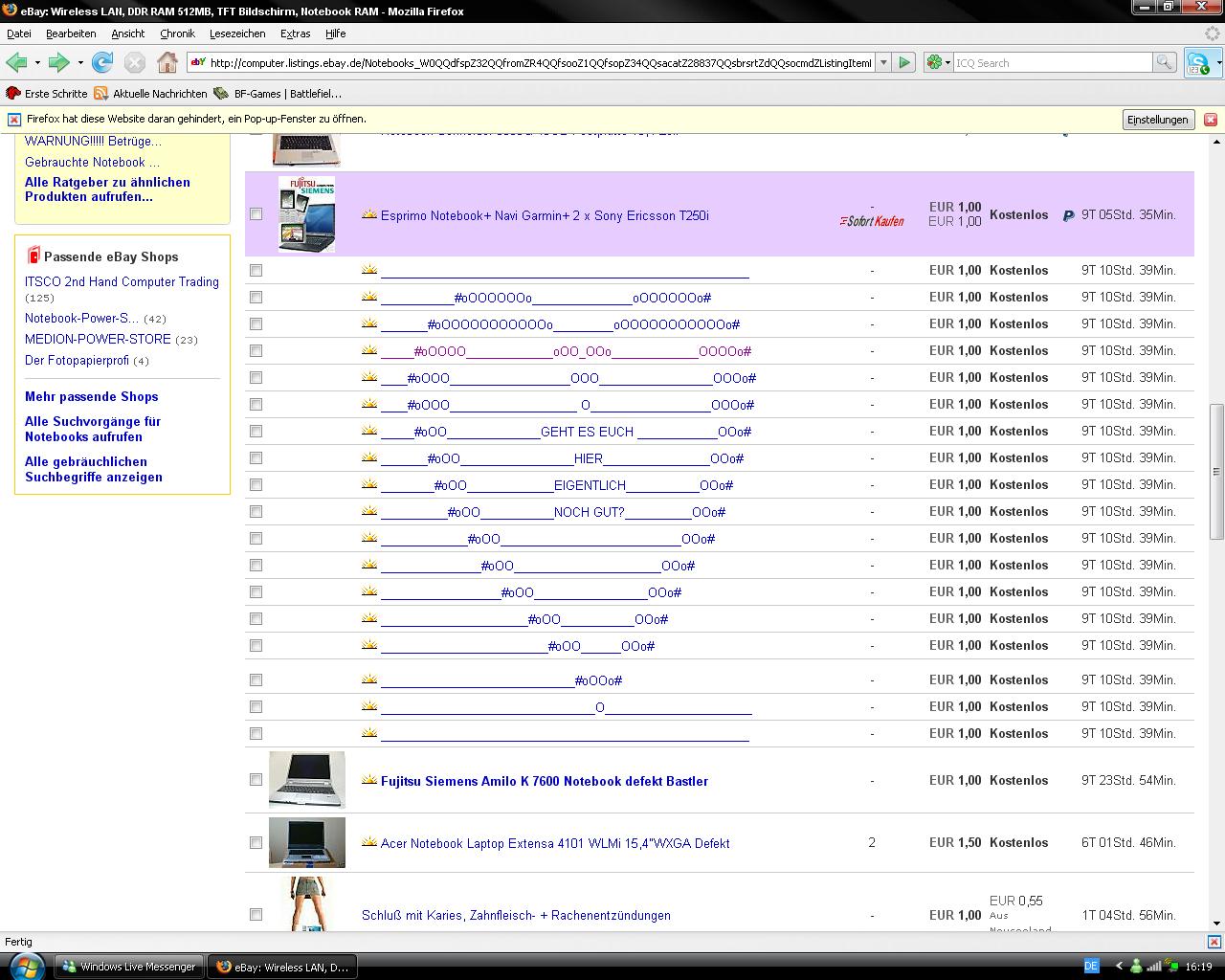The image size is (1225, 980).
Task: Go to the Home page icon
Action: pyautogui.click(x=167, y=62)
